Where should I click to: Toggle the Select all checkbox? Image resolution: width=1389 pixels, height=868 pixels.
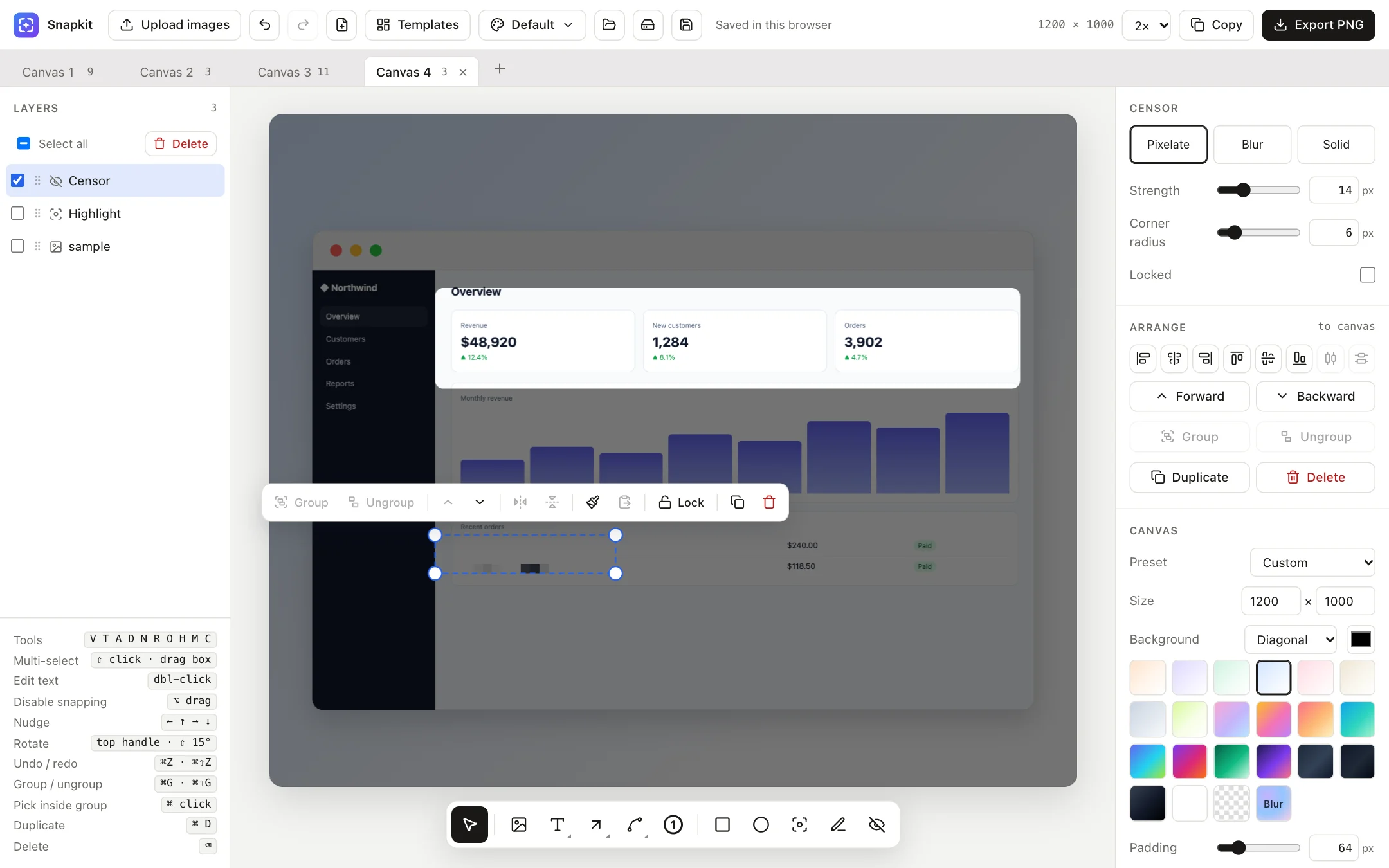[x=24, y=143]
